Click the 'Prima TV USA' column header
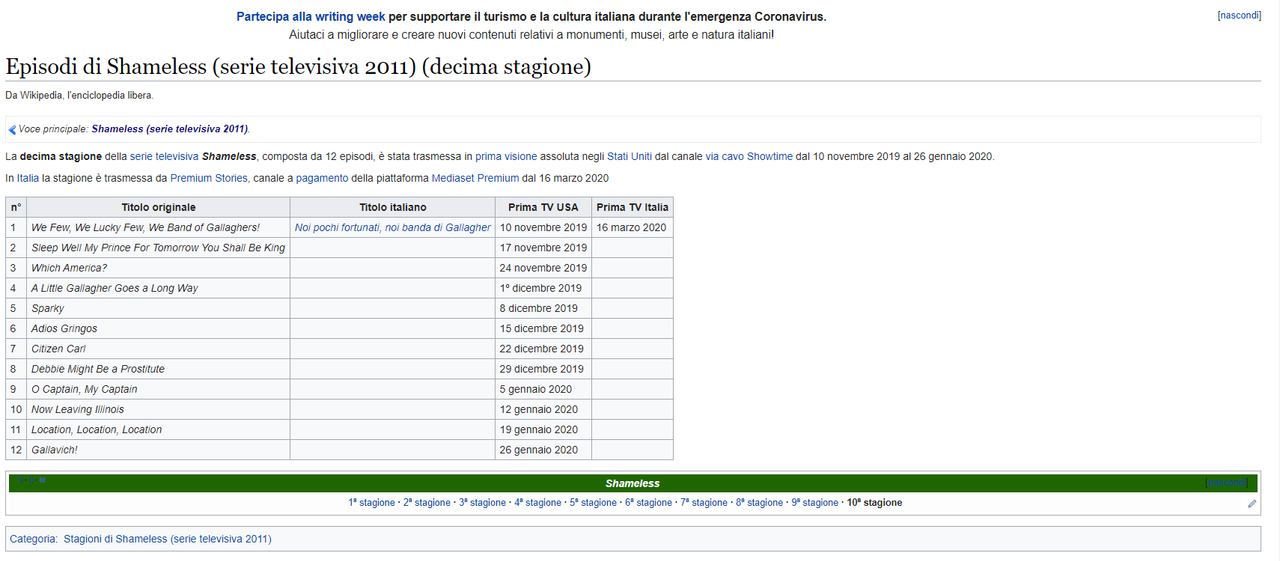 click(544, 207)
